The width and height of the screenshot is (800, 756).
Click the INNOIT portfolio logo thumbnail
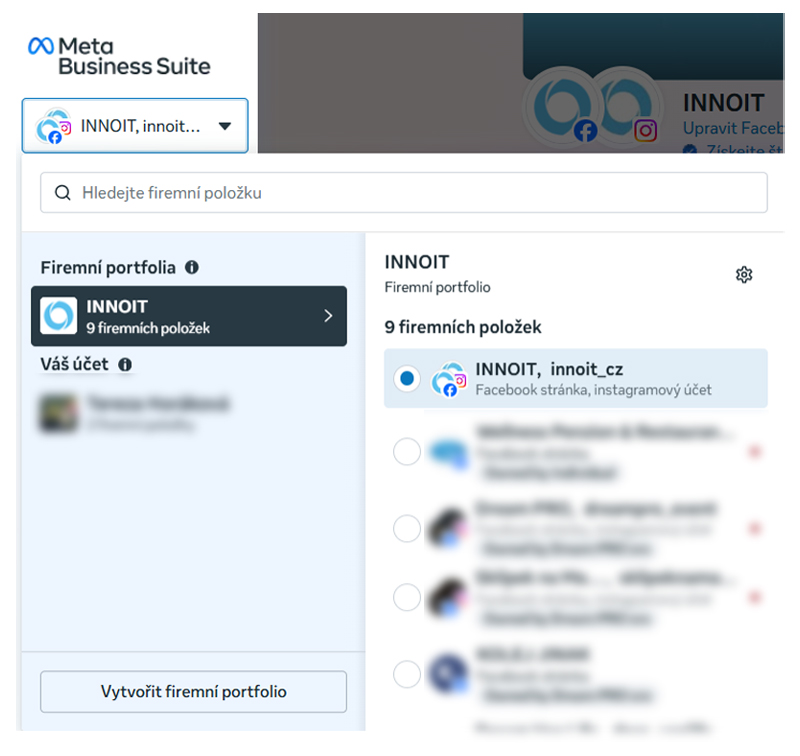click(59, 316)
